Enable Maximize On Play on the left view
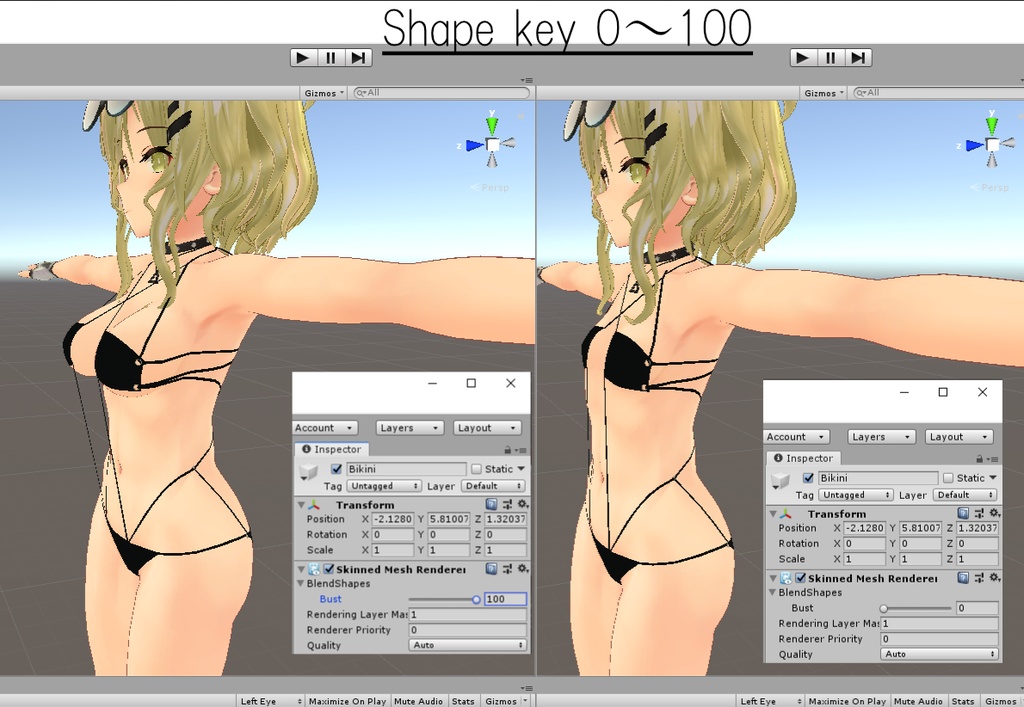This screenshot has height=707, width=1024. 347,700
